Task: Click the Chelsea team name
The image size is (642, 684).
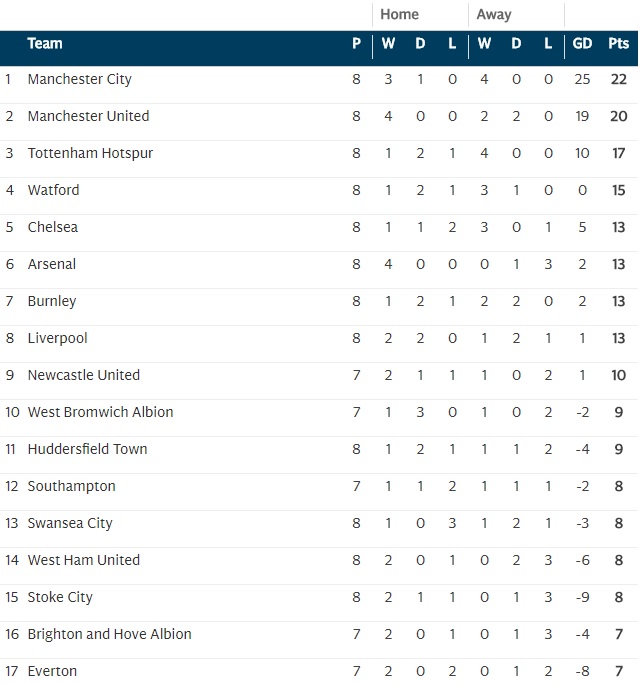Action: click(x=52, y=227)
